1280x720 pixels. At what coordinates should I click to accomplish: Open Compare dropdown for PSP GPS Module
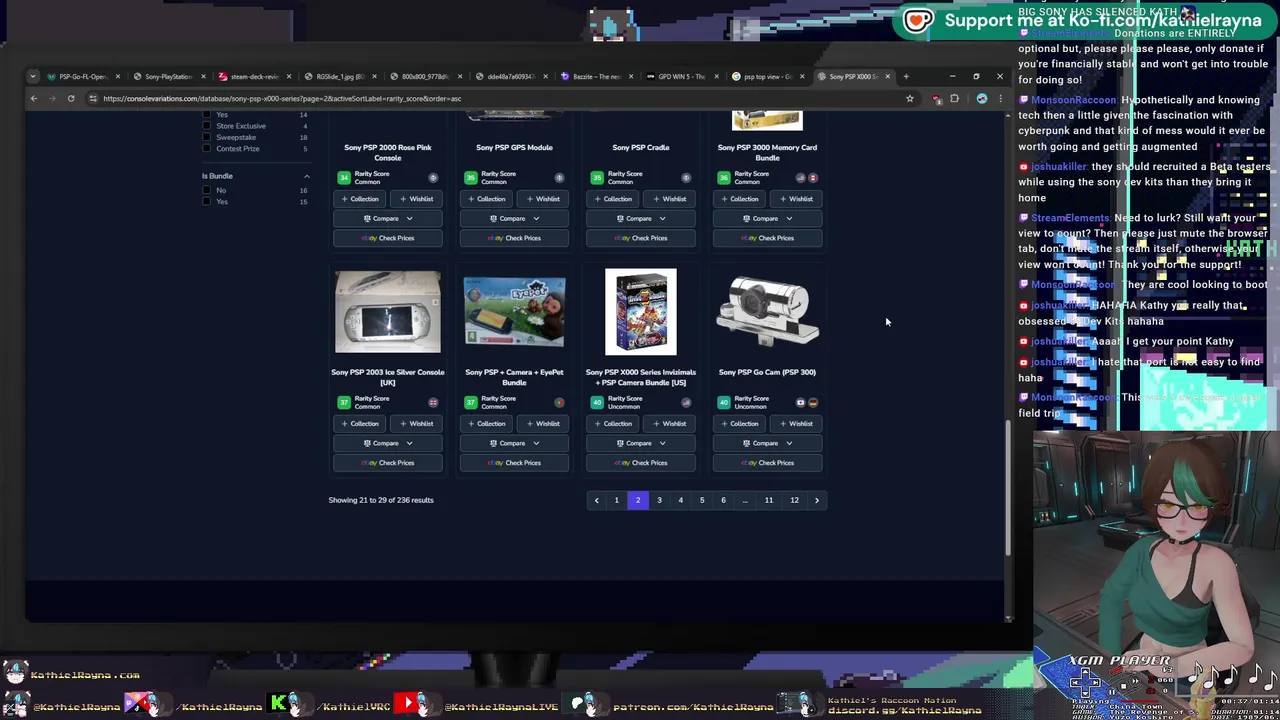point(514,218)
